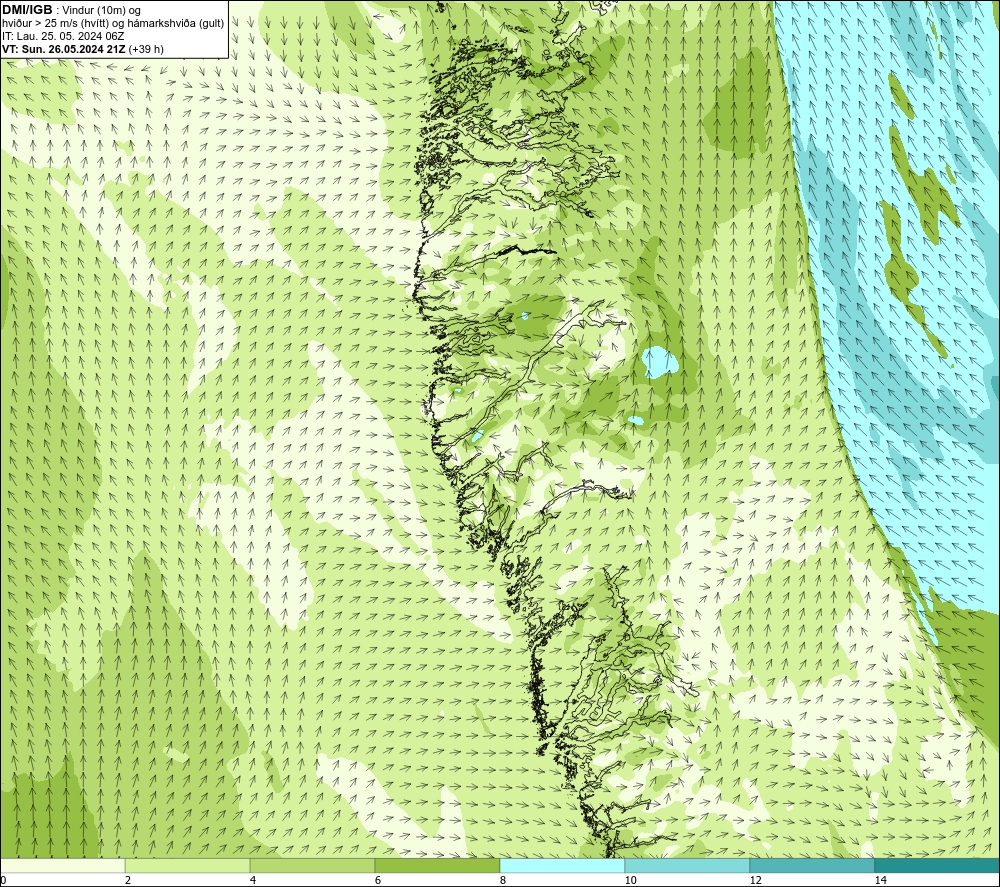Image resolution: width=1000 pixels, height=887 pixels.
Task: Click the legend label '2'
Action: coord(128,880)
